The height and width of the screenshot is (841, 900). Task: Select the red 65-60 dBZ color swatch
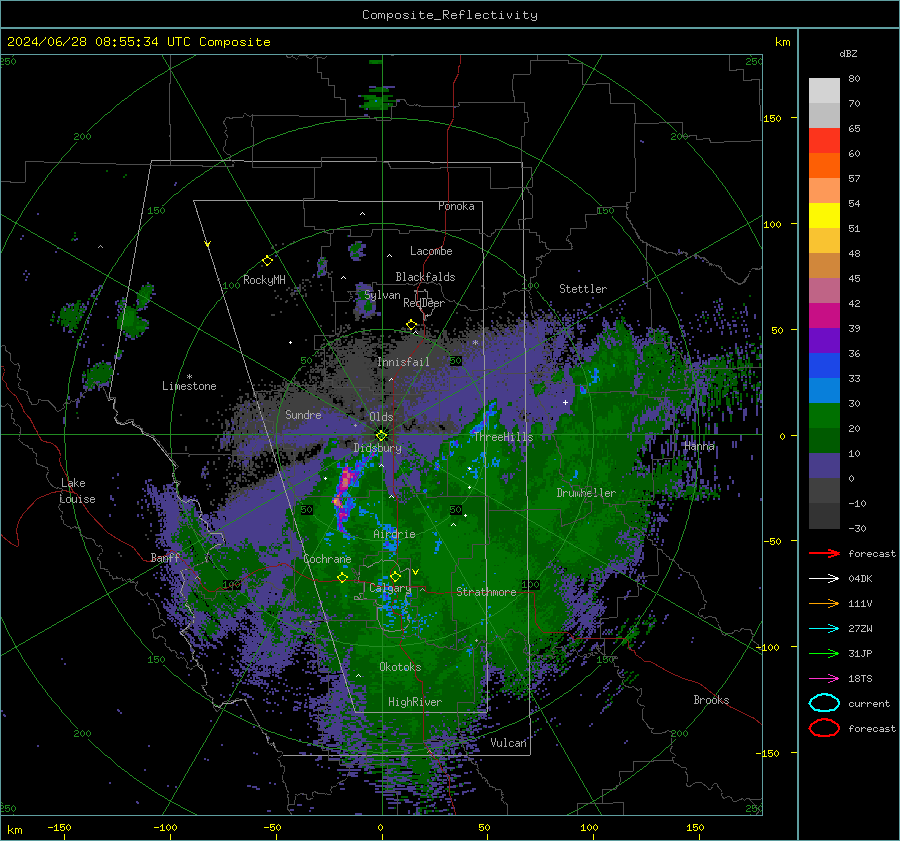(x=824, y=141)
